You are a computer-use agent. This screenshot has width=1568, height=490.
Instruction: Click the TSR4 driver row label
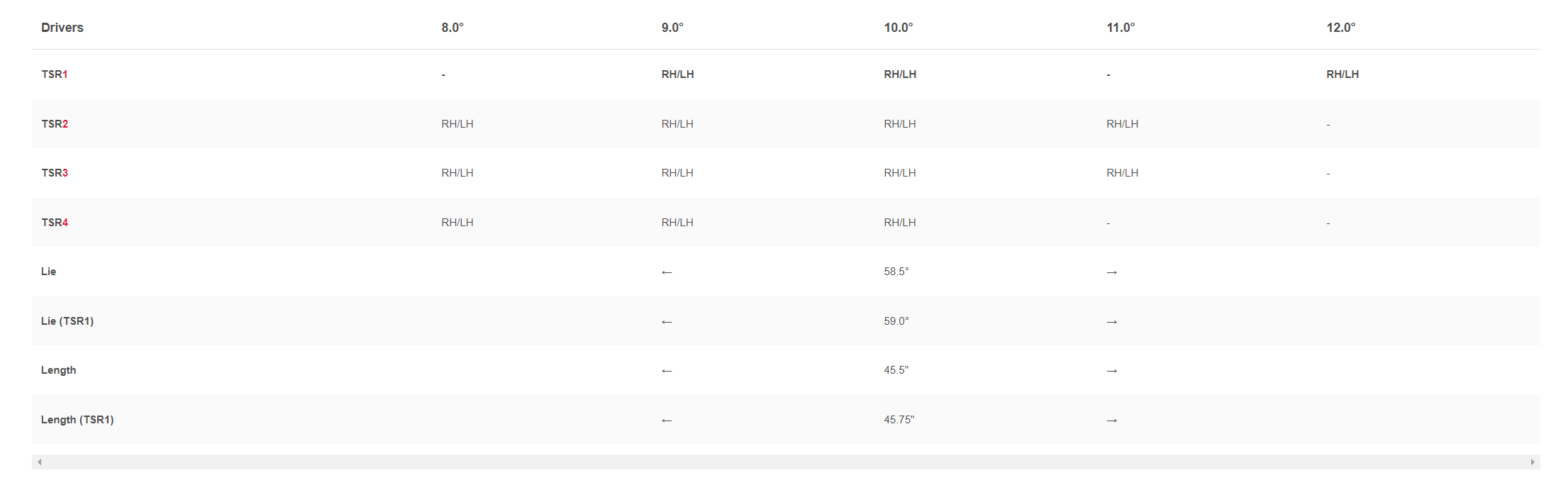point(55,223)
